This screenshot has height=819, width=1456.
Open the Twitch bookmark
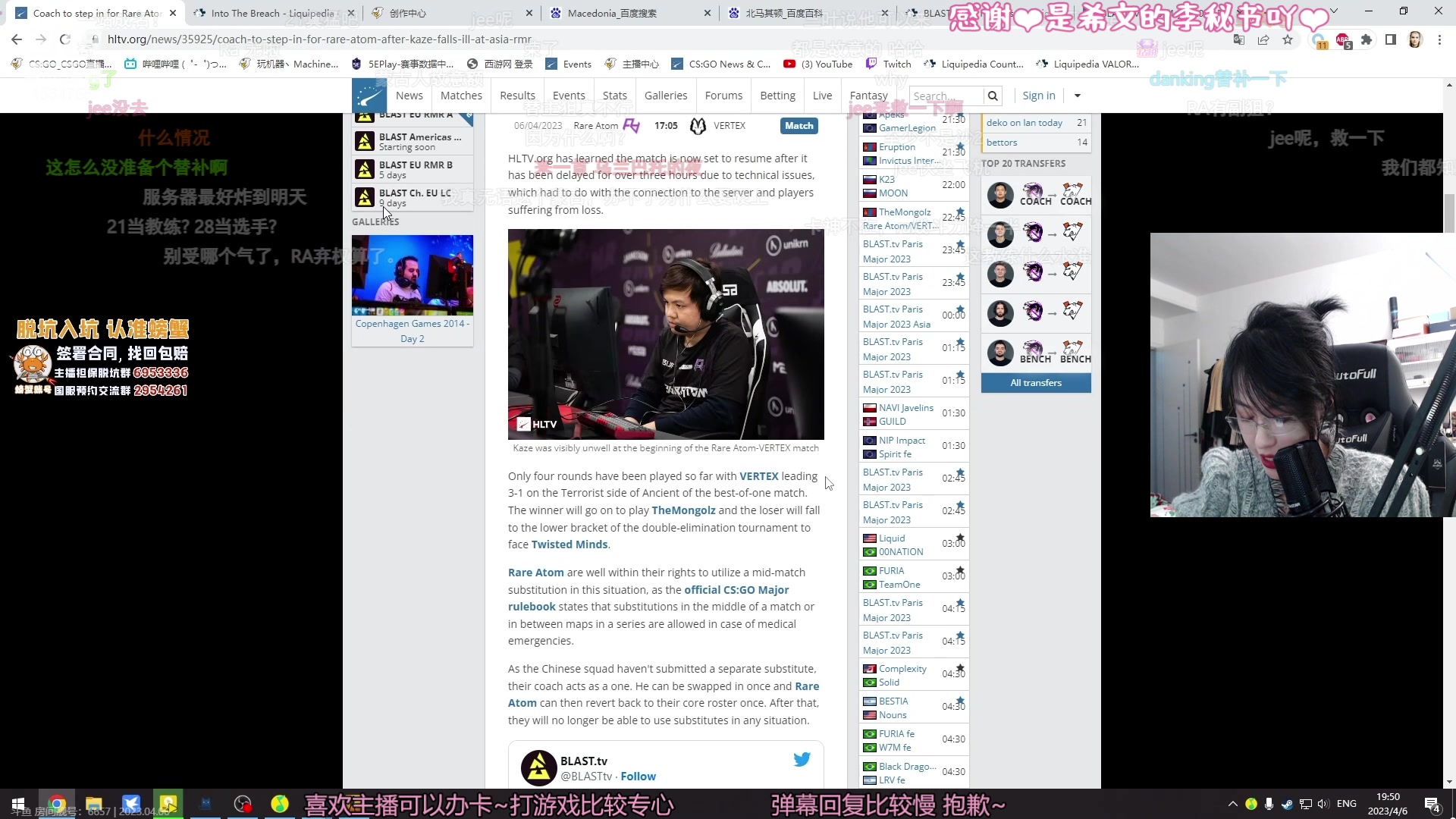tap(889, 64)
